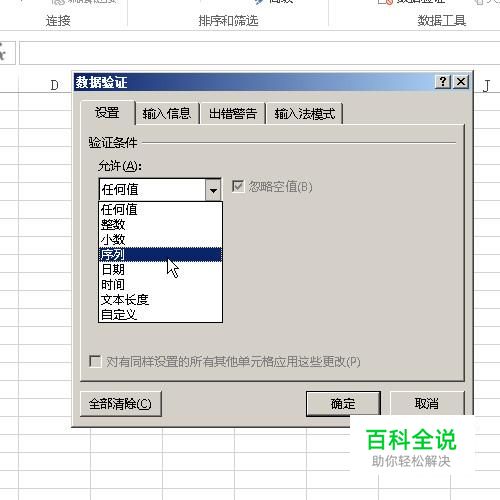Choose 小数 in the list

pyautogui.click(x=160, y=240)
